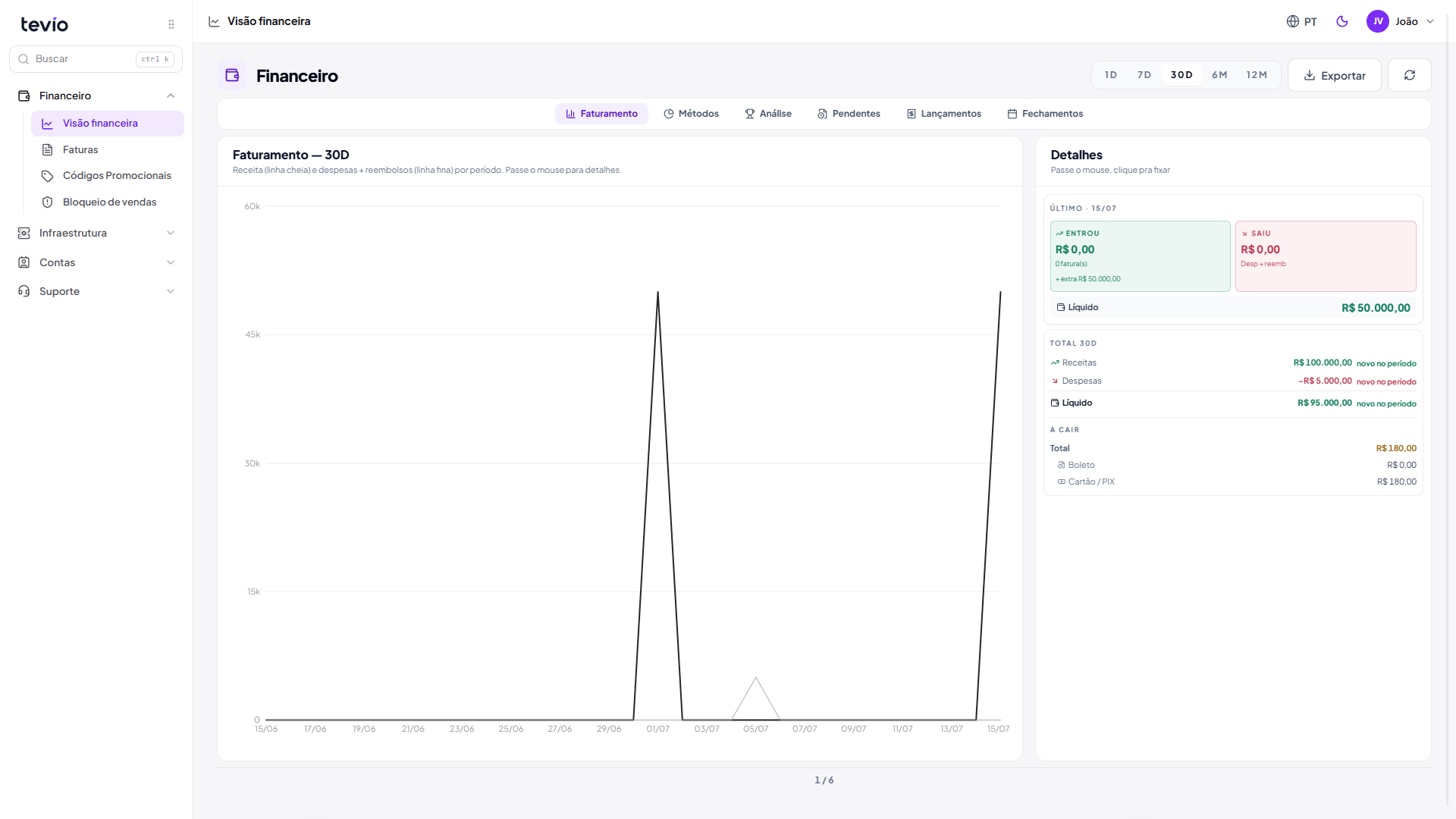Click the ENTROU green card
1456x819 pixels.
click(1140, 256)
